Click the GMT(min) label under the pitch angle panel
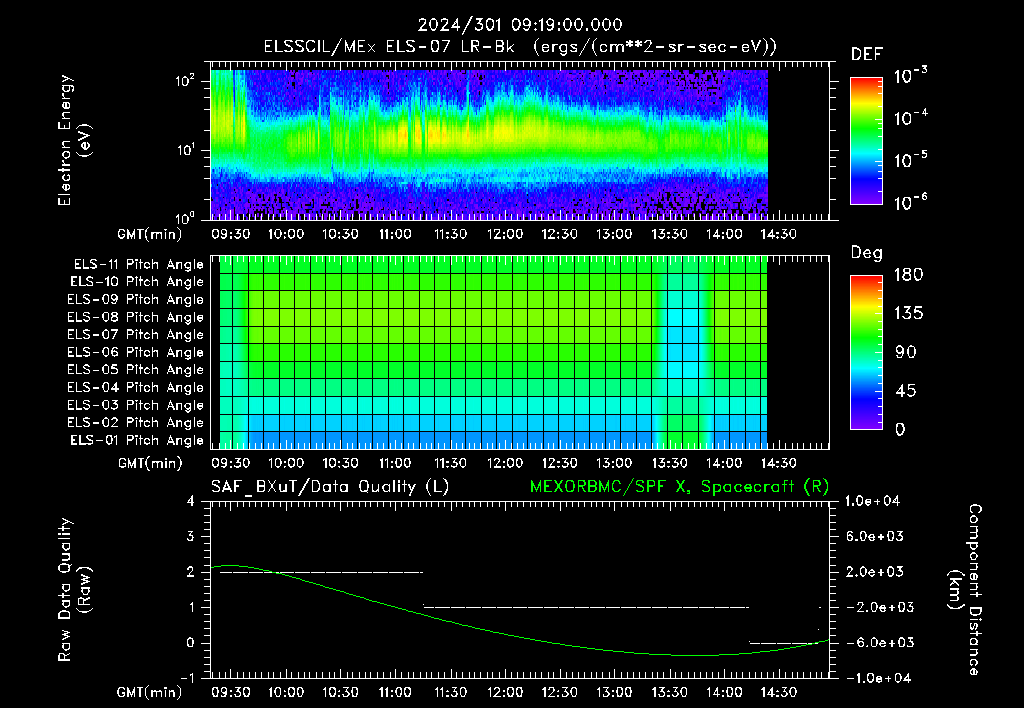Image resolution: width=1024 pixels, height=708 pixels. 150,464
